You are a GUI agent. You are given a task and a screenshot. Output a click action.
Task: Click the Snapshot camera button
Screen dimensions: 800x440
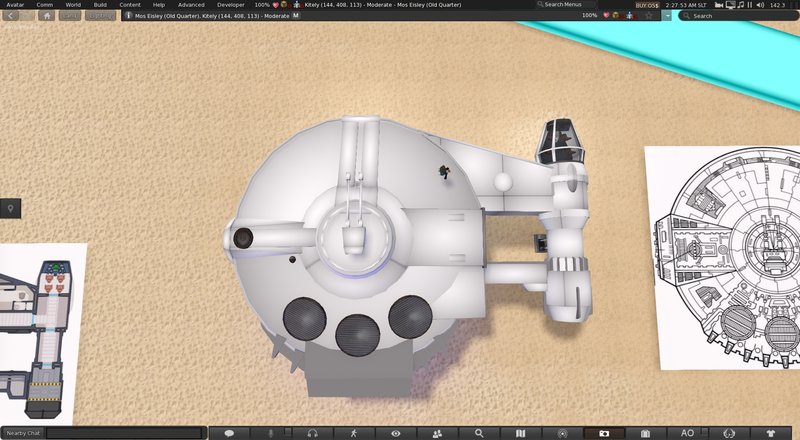pyautogui.click(x=604, y=433)
